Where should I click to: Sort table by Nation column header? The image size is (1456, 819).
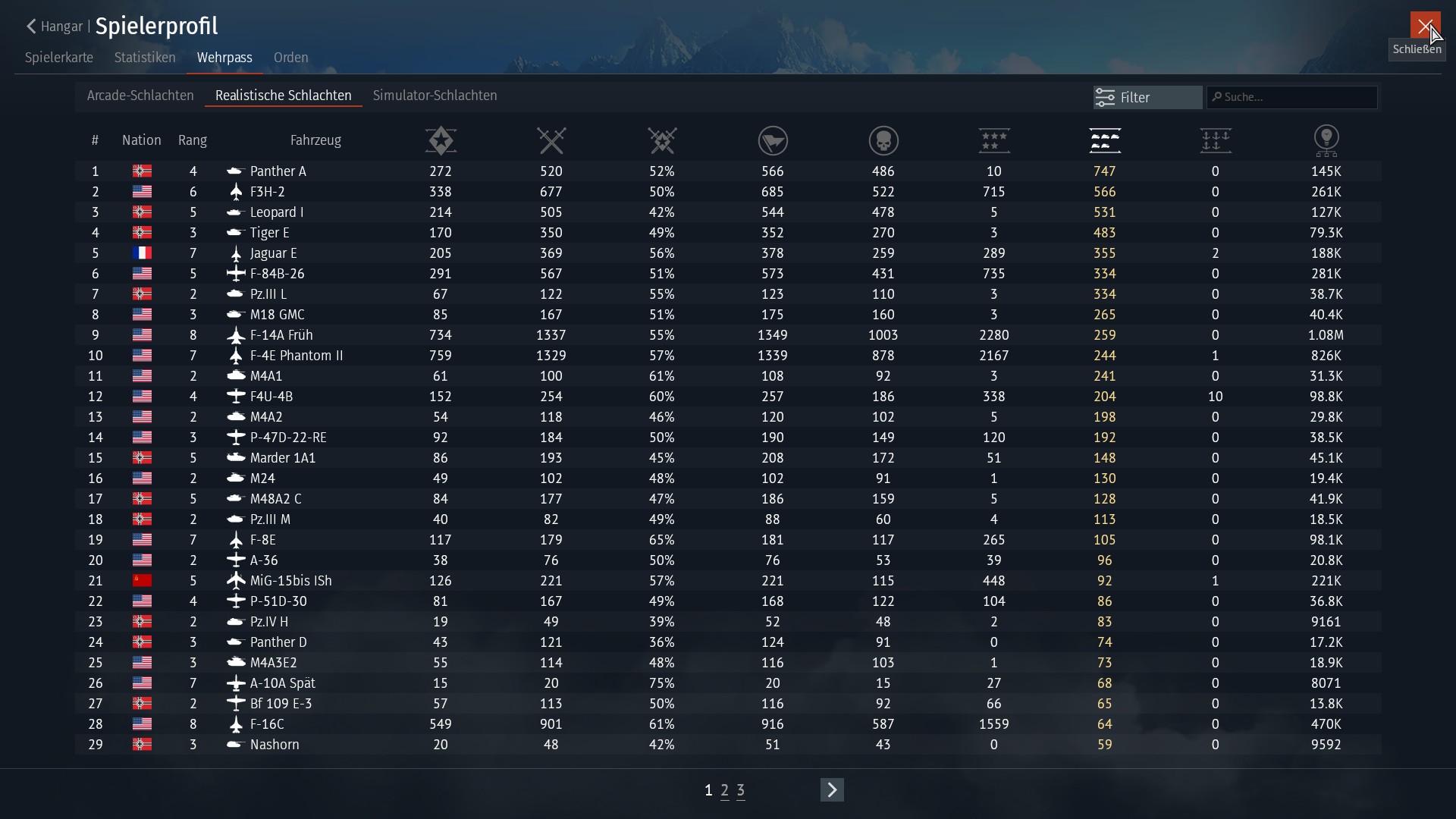click(142, 140)
